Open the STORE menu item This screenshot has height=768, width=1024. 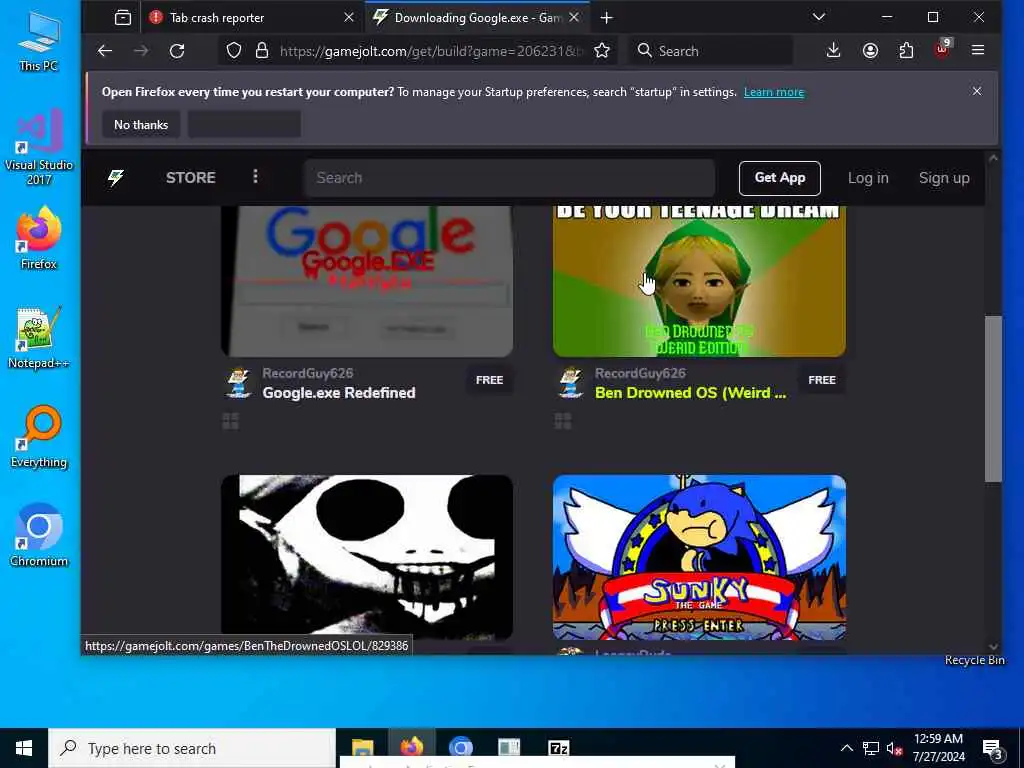click(x=191, y=178)
